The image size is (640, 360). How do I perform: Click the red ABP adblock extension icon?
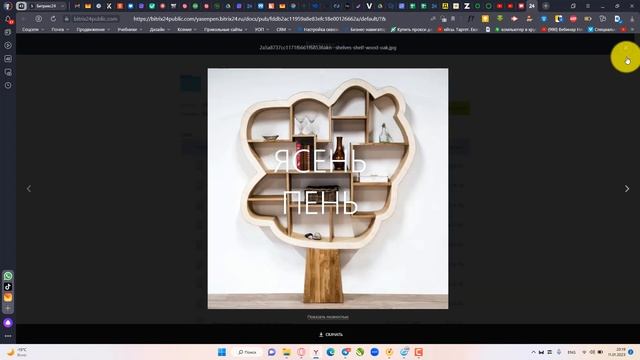pos(573,19)
